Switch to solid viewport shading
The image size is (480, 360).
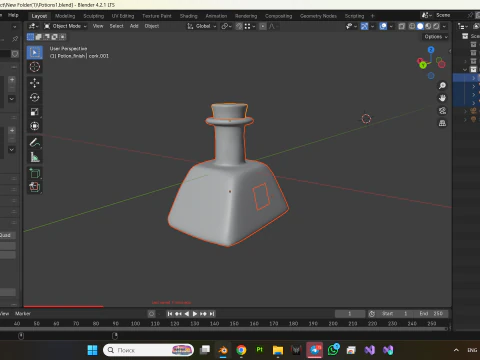[420, 26]
